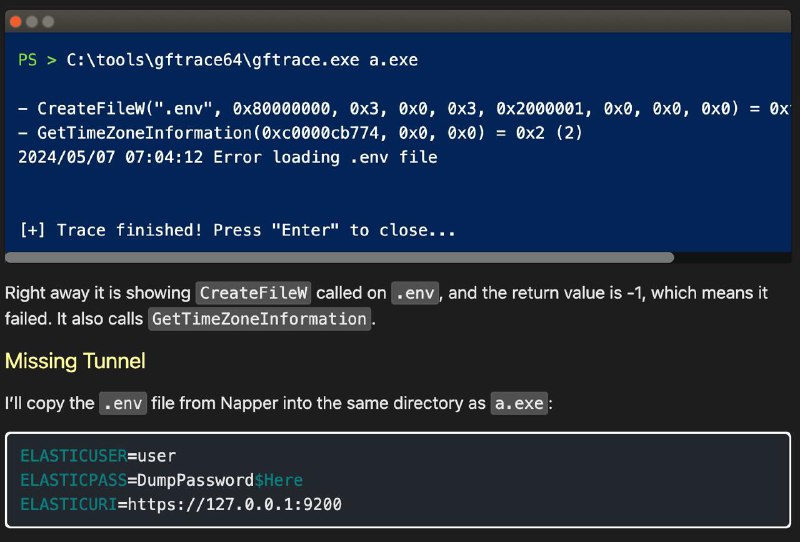Click the PS prompt text in terminal
The height and width of the screenshot is (542, 800).
pyautogui.click(x=28, y=60)
